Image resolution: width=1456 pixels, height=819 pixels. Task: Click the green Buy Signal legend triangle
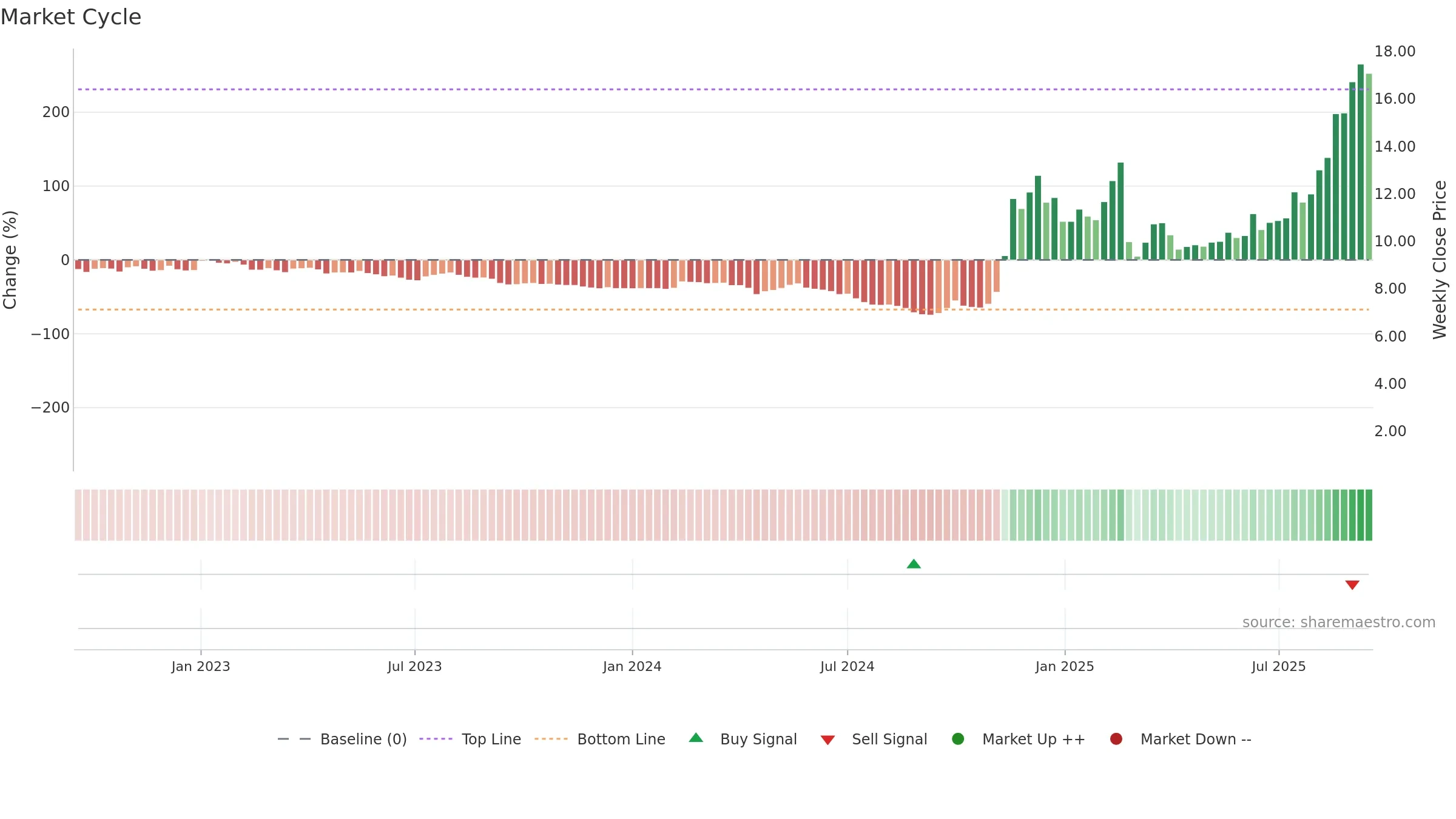click(x=696, y=738)
